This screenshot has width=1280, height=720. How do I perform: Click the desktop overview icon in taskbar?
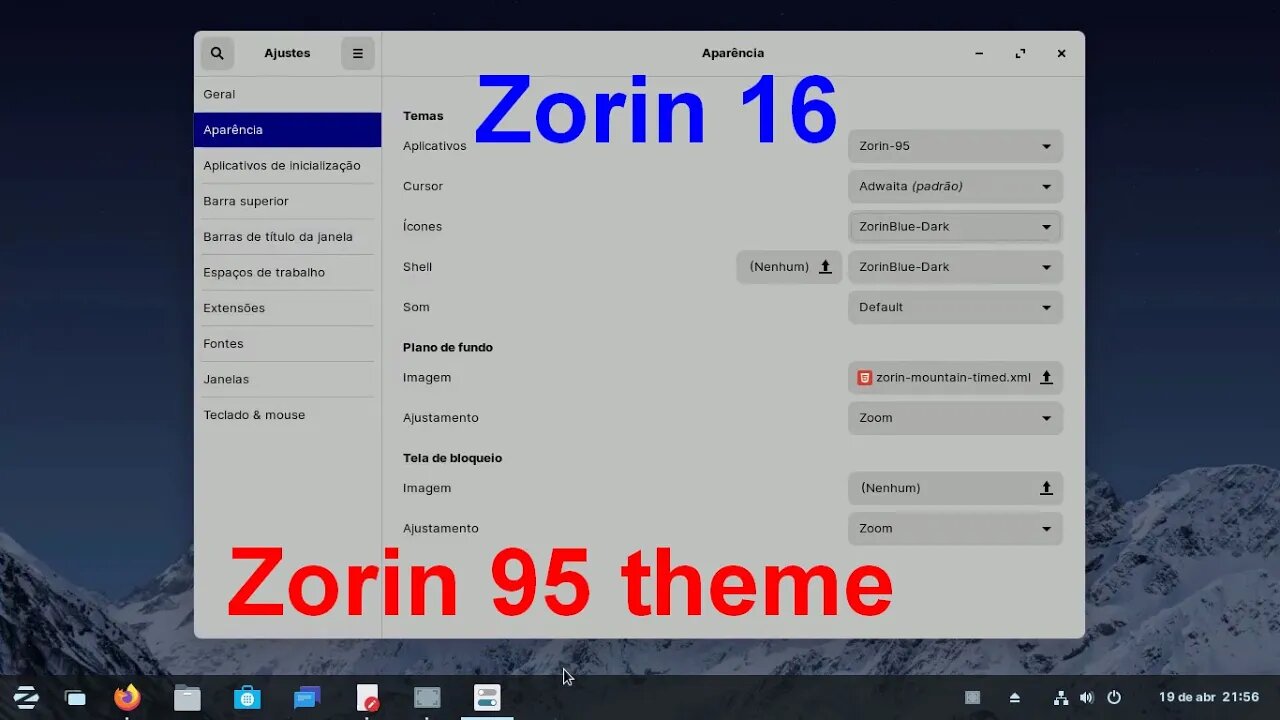click(x=76, y=698)
